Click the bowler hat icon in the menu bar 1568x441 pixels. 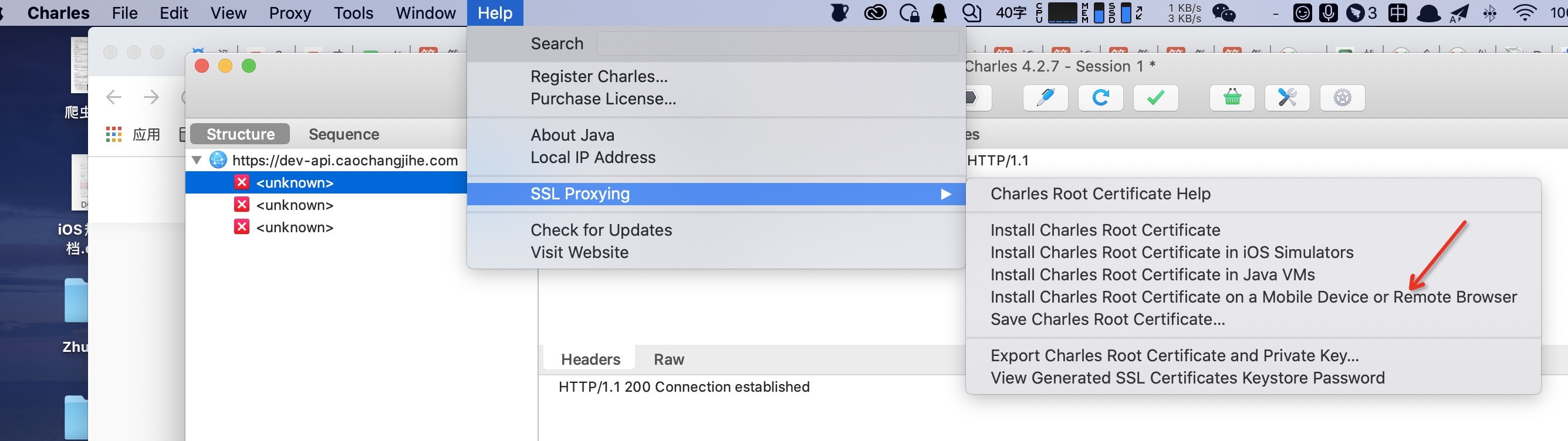pyautogui.click(x=1428, y=13)
